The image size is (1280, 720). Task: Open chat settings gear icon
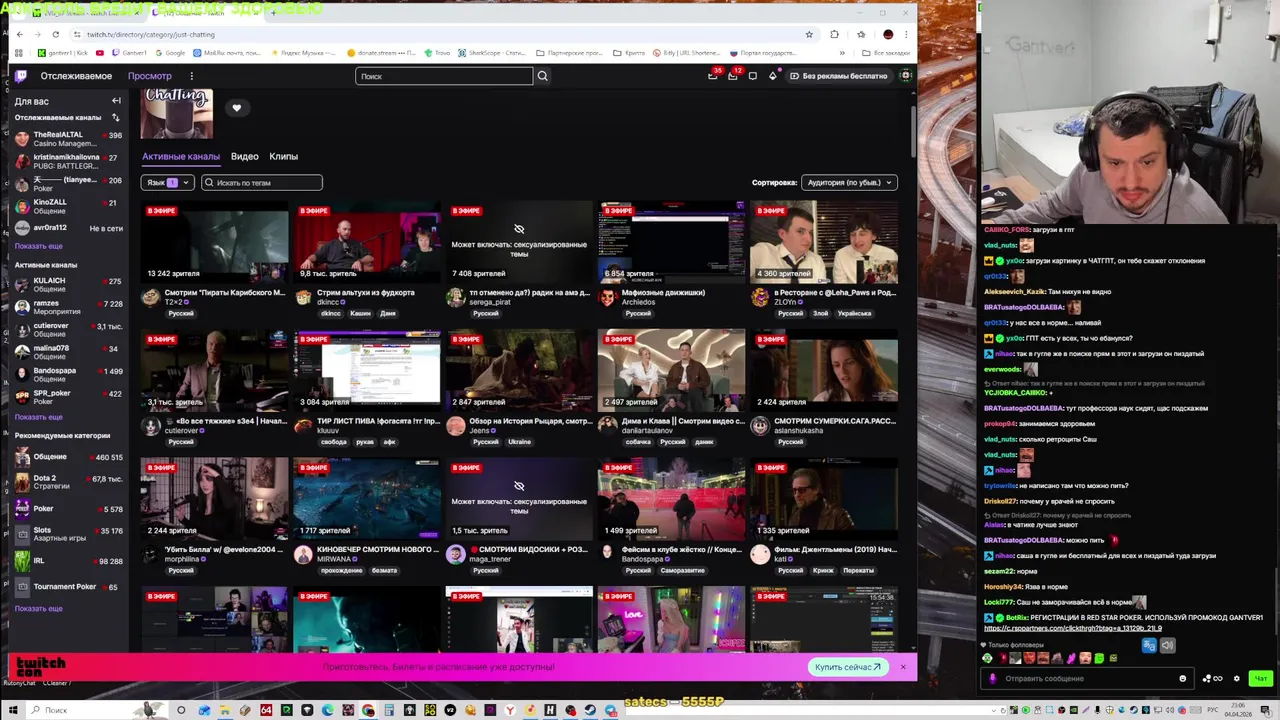1237,678
